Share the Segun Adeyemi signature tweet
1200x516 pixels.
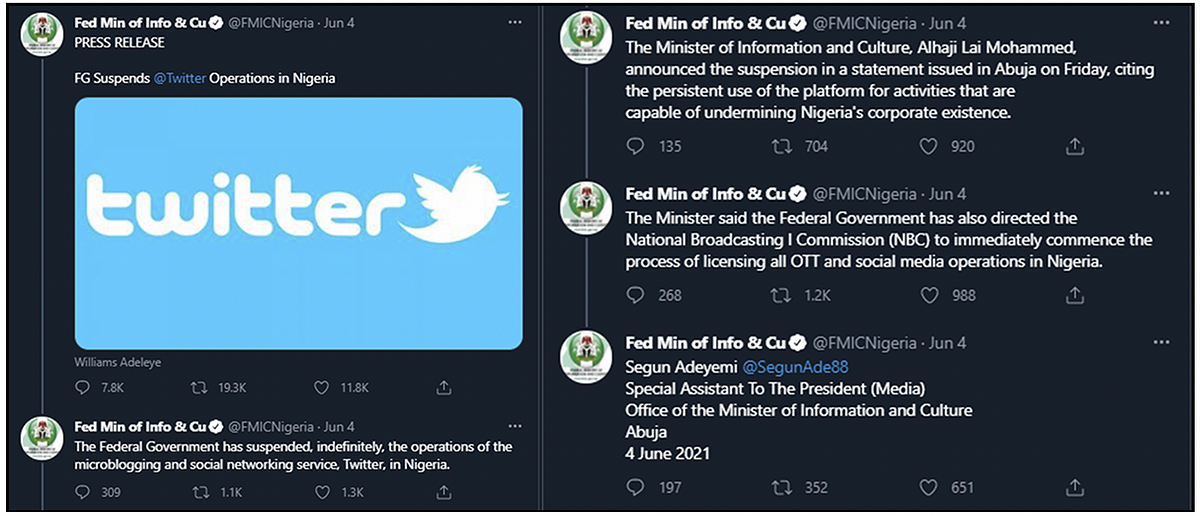click(1075, 486)
